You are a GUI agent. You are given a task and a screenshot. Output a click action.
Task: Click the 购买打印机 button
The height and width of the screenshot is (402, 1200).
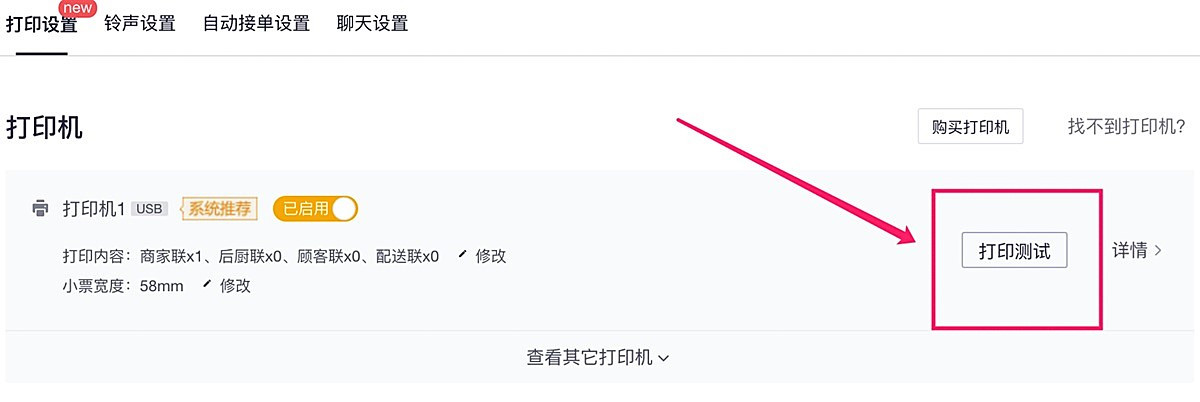[970, 127]
